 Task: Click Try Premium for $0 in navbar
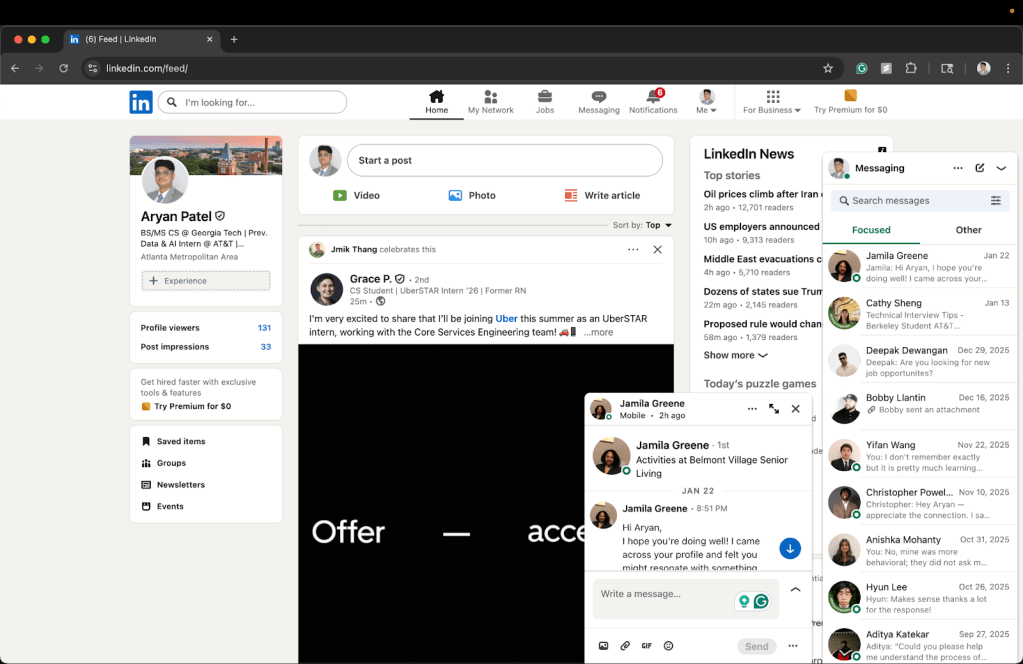850,102
